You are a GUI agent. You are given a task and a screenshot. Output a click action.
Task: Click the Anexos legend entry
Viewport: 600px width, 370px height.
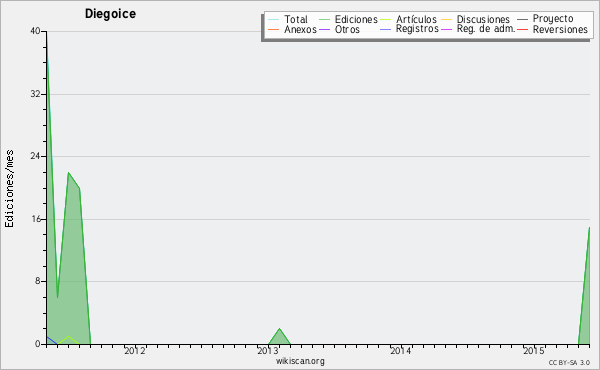coord(292,29)
